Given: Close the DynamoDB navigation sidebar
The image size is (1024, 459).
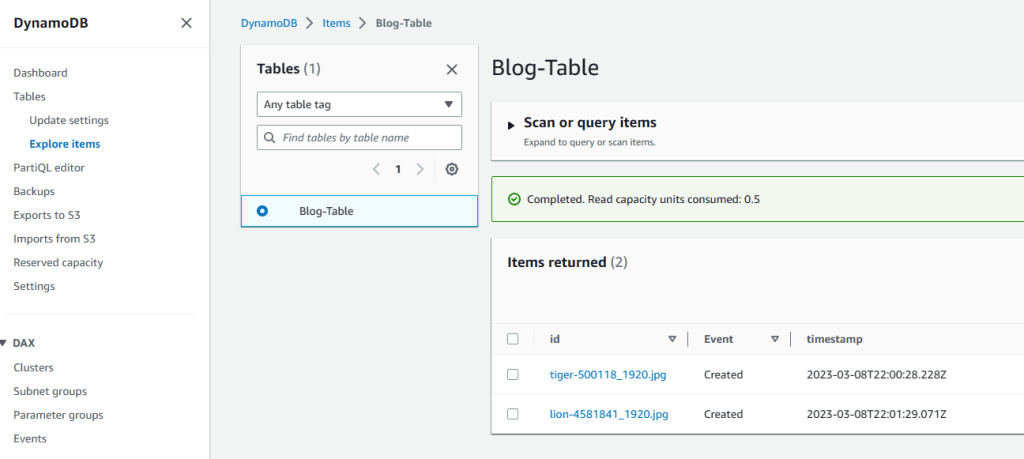Looking at the screenshot, I should [186, 23].
